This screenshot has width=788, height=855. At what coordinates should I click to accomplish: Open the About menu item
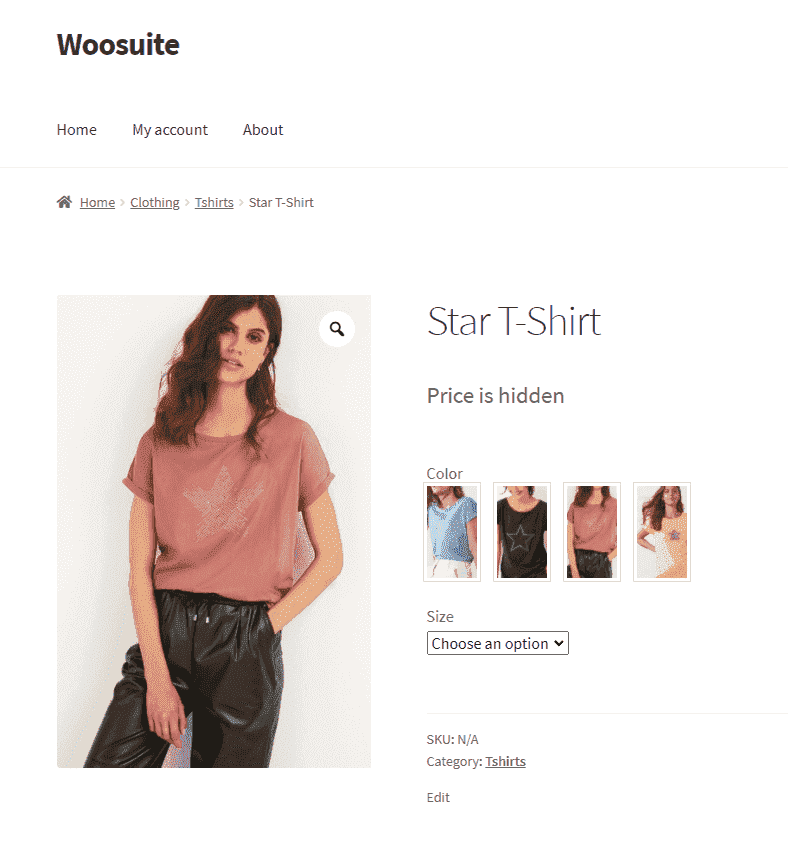263,130
